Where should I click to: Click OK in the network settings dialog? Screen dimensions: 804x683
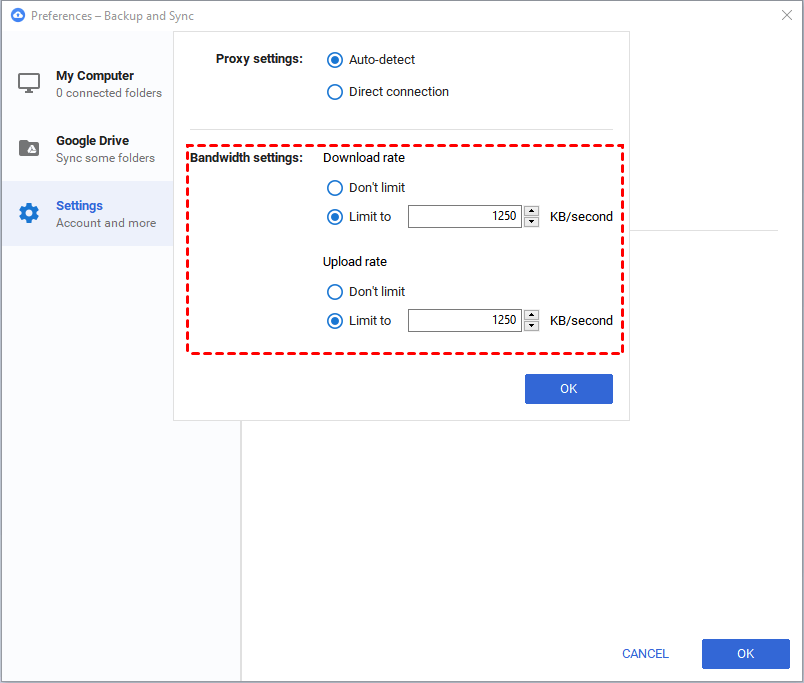pyautogui.click(x=569, y=389)
